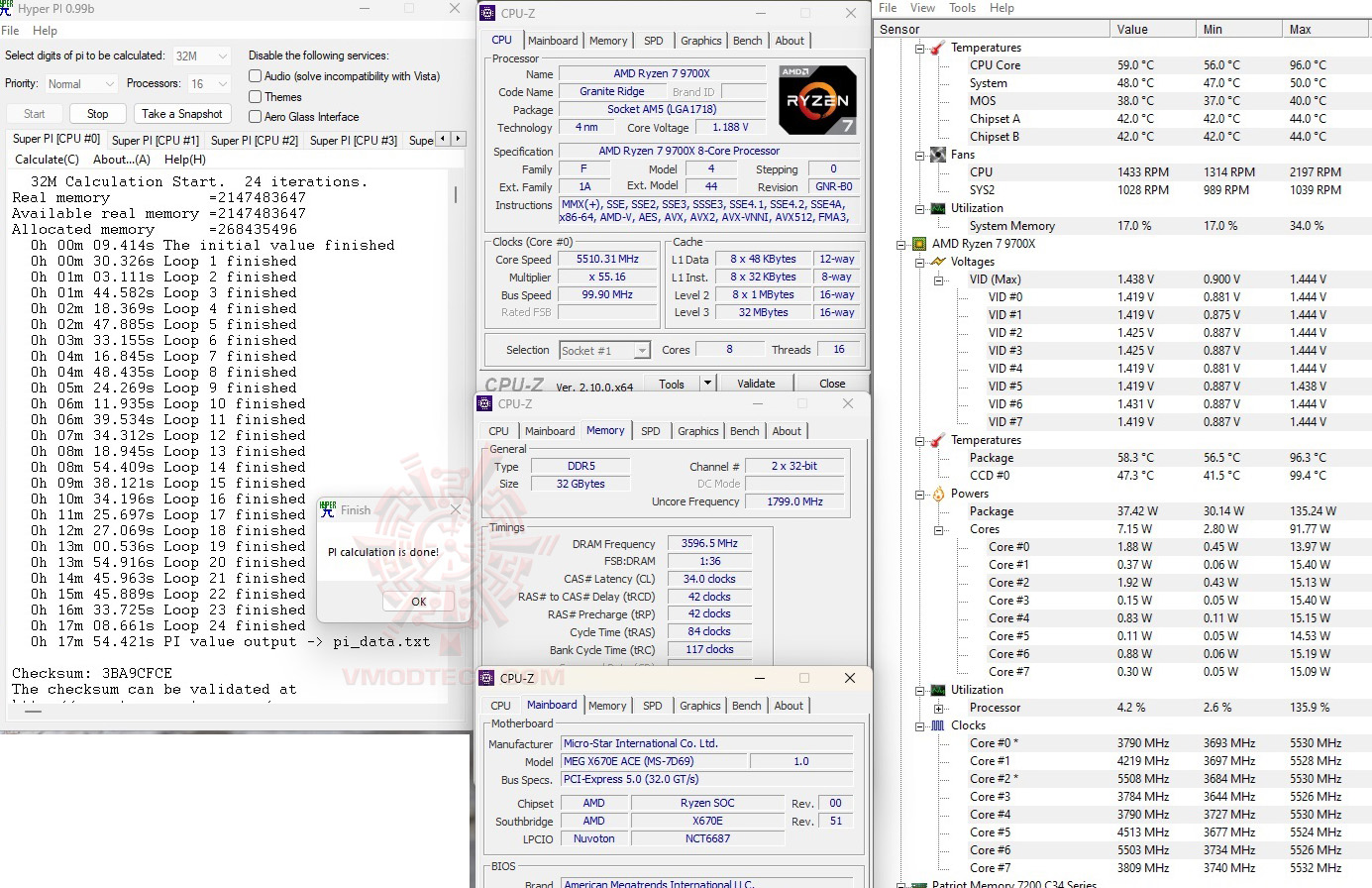Click the graph icon beside Utilization above System Memory
1372x888 pixels.
pos(937,208)
